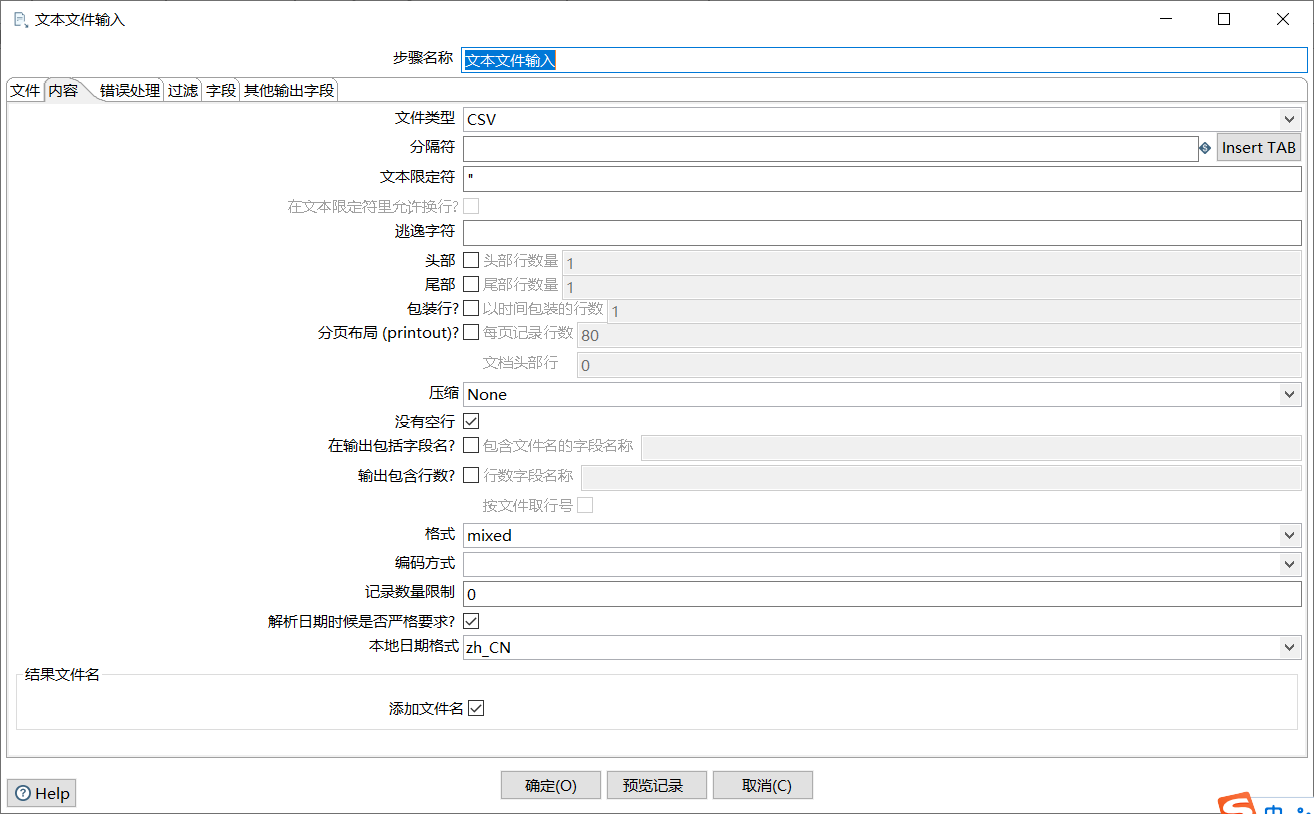Switch to the 文件 tab
1314x814 pixels.
(24, 89)
